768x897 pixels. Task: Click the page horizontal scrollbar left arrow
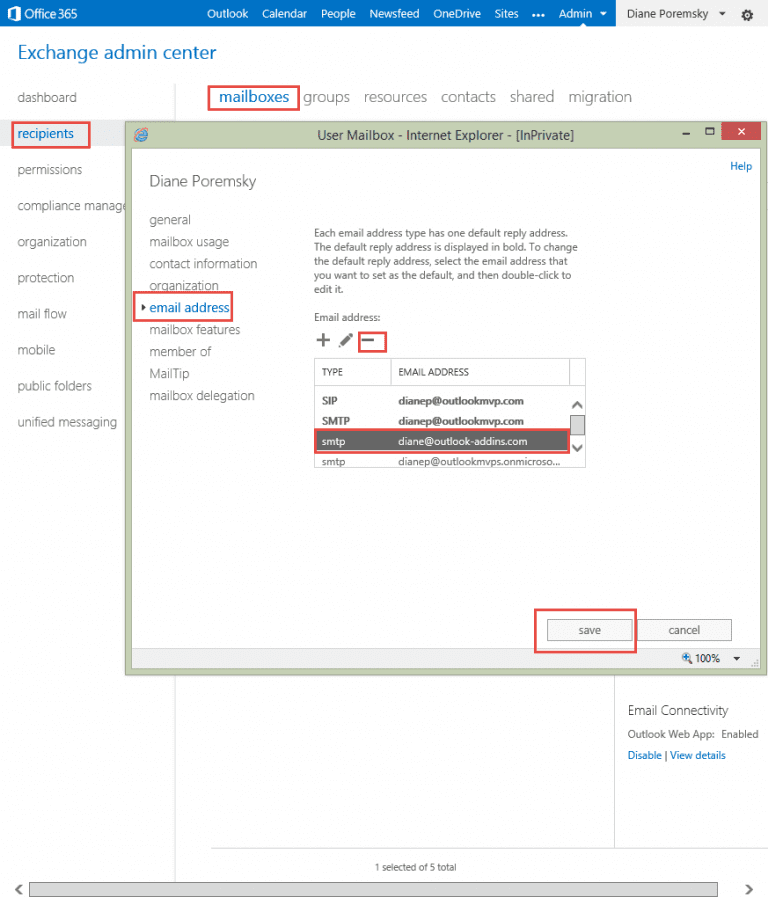tap(19, 890)
